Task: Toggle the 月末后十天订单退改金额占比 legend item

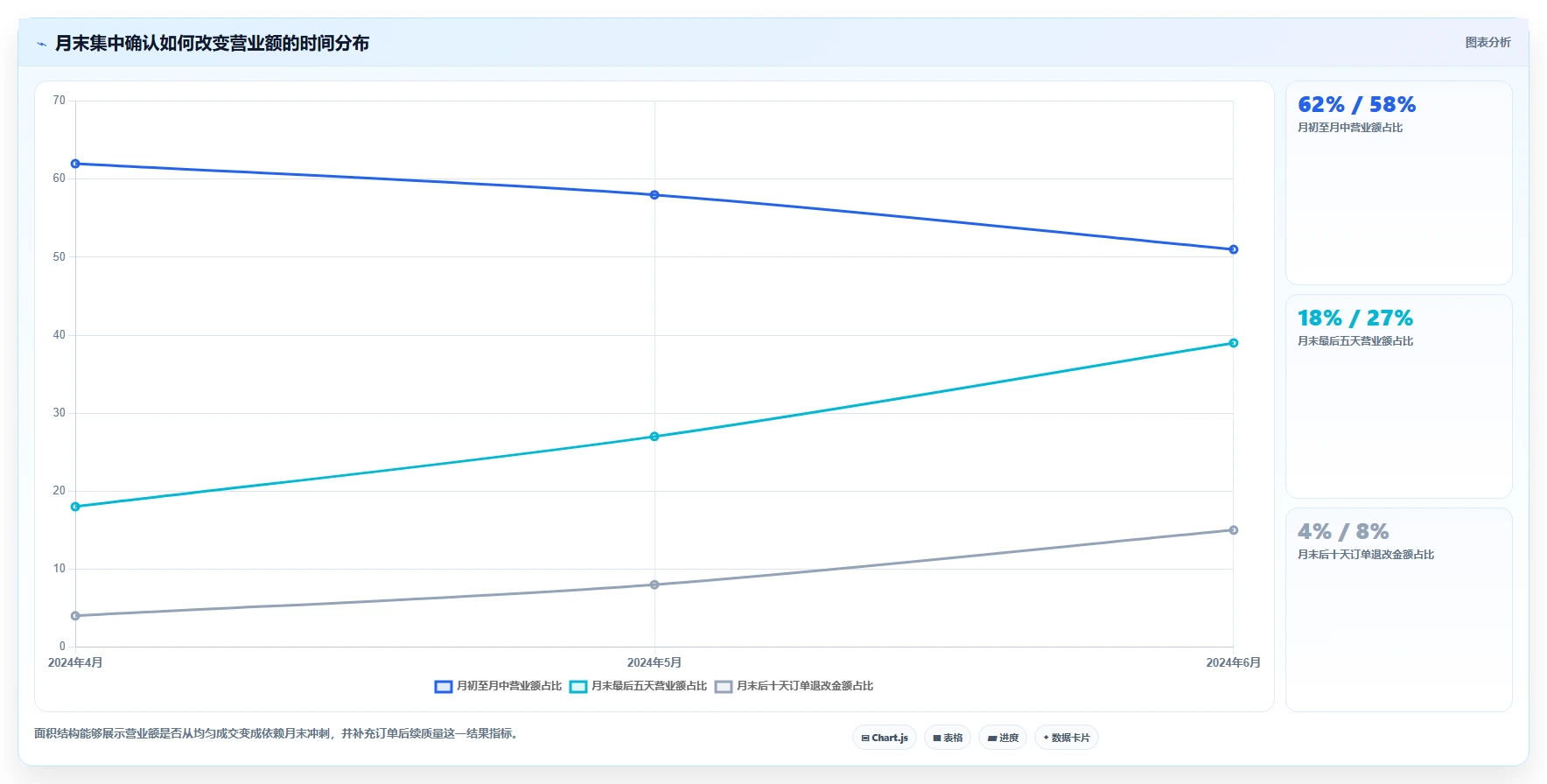Action: pos(794,686)
